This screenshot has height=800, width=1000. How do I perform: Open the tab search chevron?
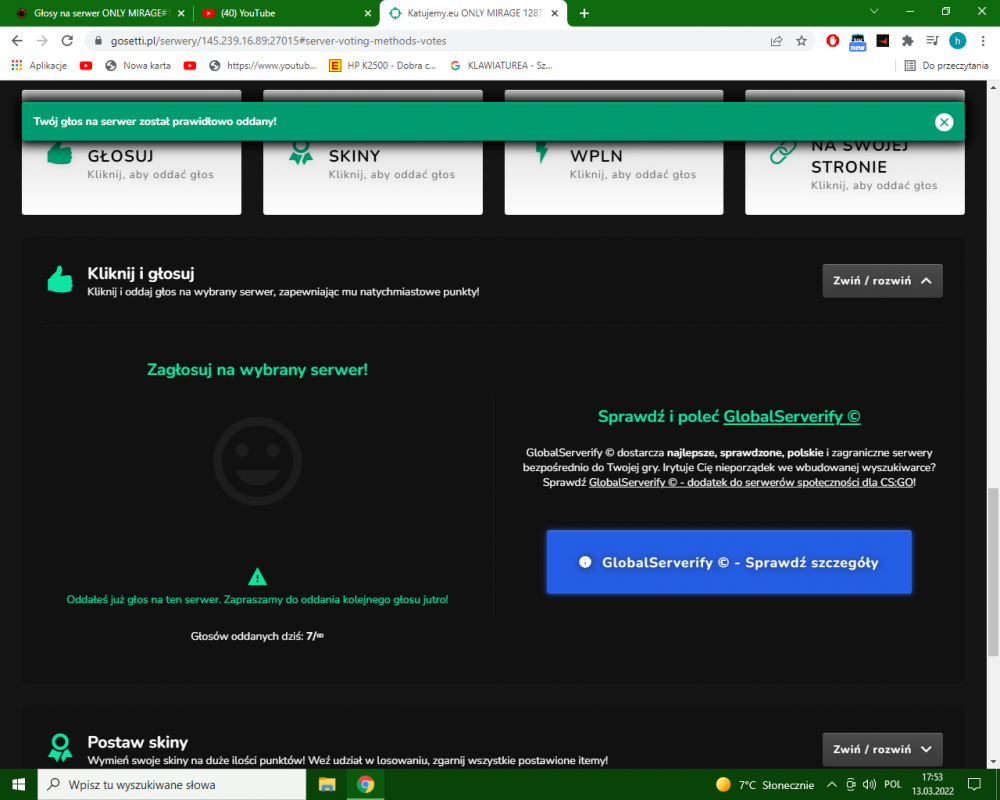click(874, 11)
